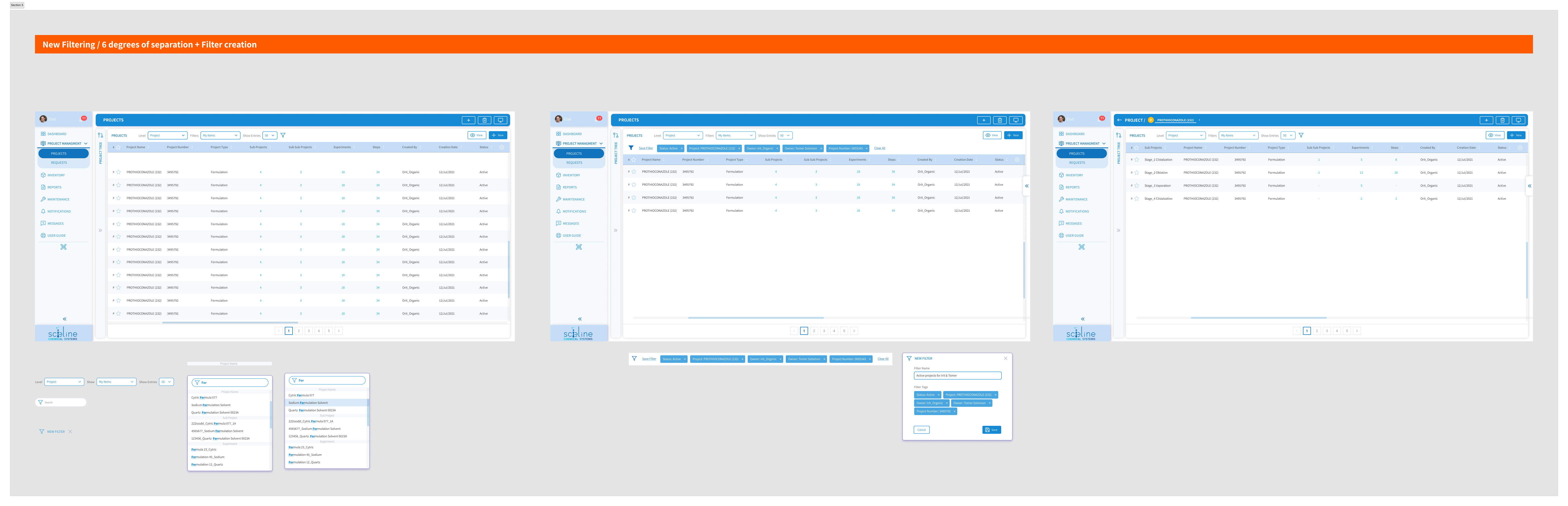Click the back arrow in right mockup's header
1568x506 pixels.
1119,120
